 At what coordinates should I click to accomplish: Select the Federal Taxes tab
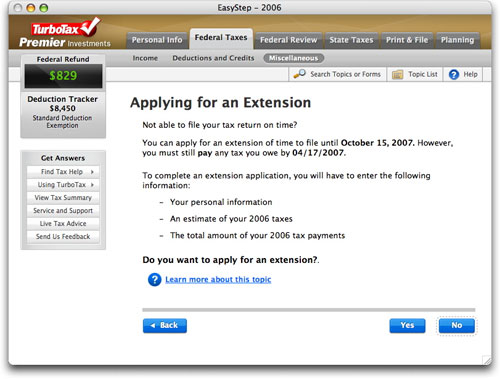click(221, 38)
